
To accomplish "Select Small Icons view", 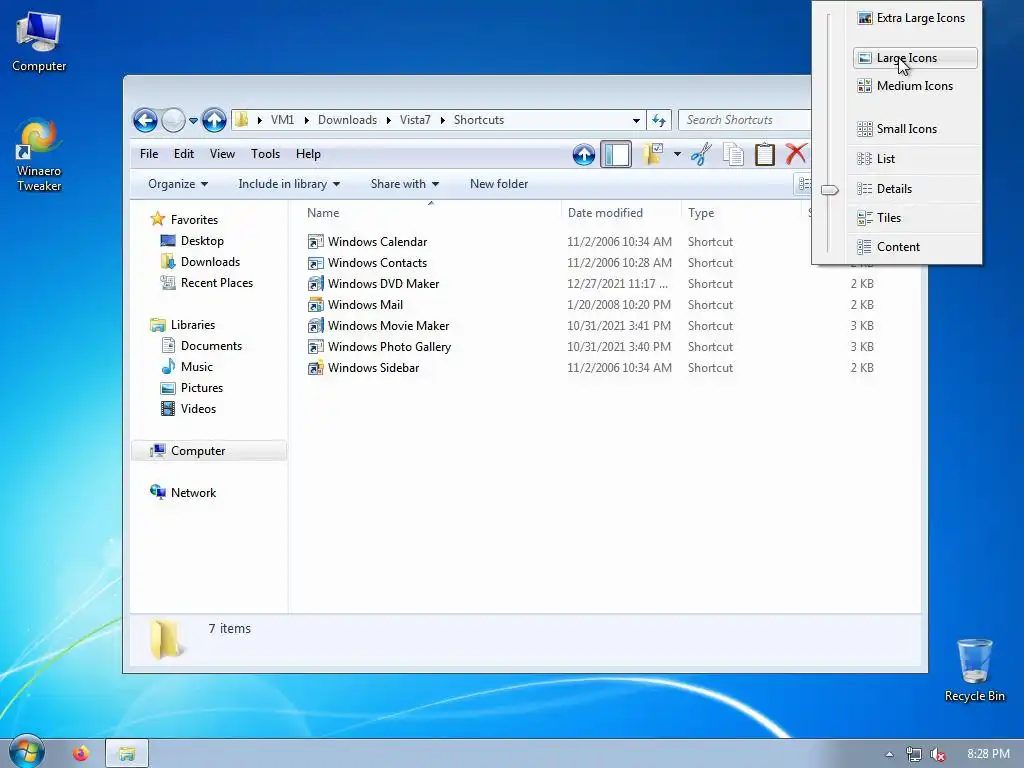I will (915, 129).
